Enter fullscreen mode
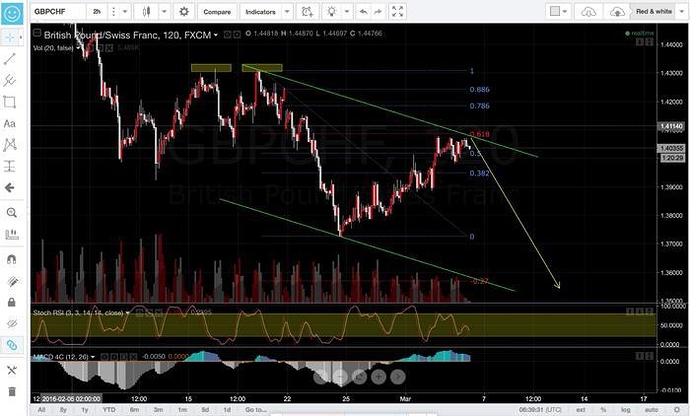 coord(397,12)
